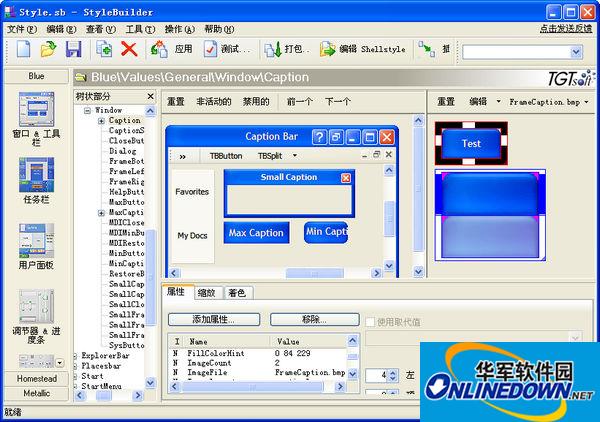Expand the MaxCapti tree node

[x=101, y=213]
